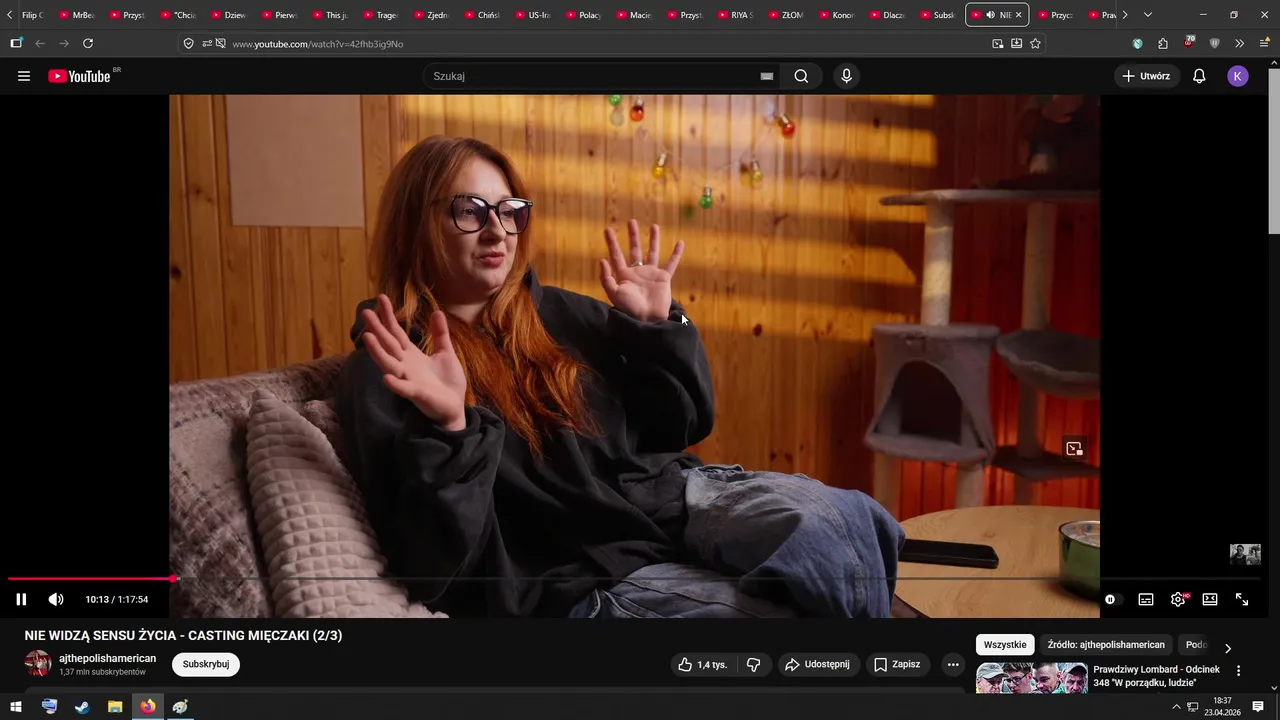Screen dimensions: 1280x720
Task: Open YouTube notifications bell
Action: coord(1199,76)
